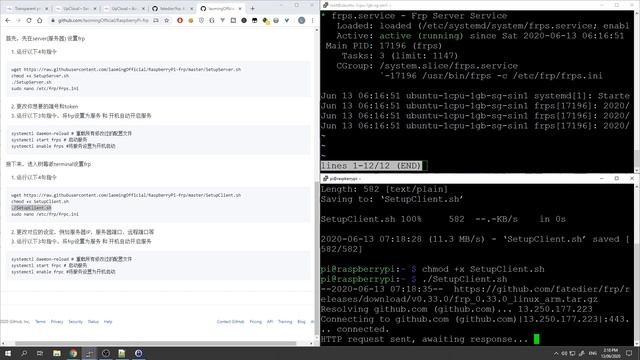Open the Help footer link
This screenshot has height=360, width=640.
pyautogui.click(x=108, y=322)
